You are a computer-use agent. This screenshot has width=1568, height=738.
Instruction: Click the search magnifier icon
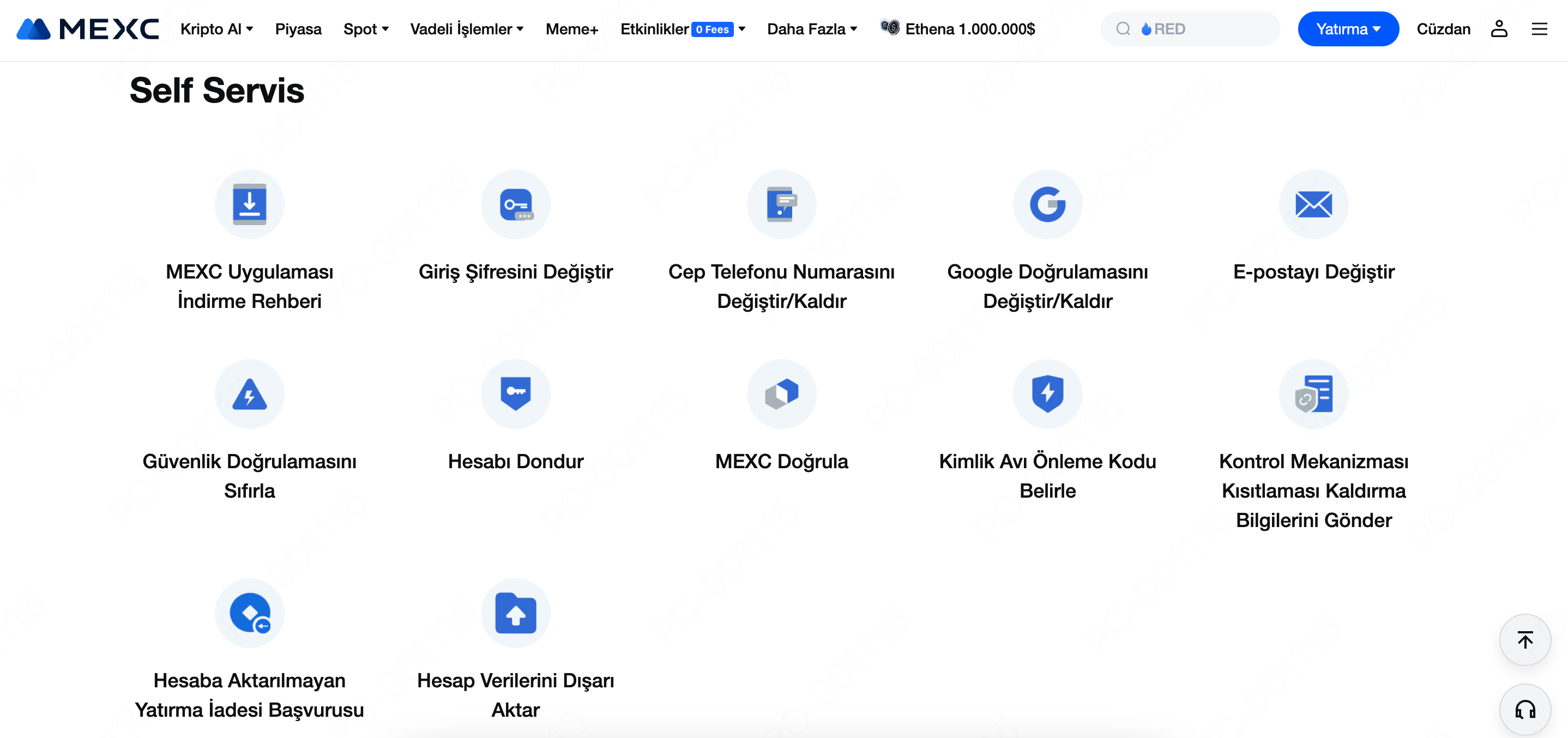point(1123,28)
